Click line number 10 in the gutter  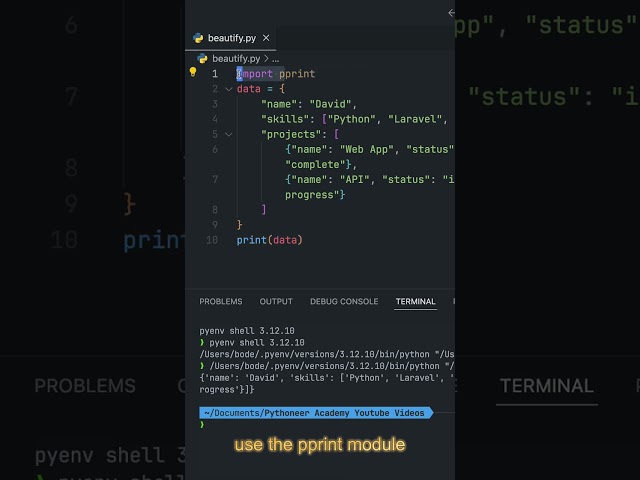(x=212, y=240)
